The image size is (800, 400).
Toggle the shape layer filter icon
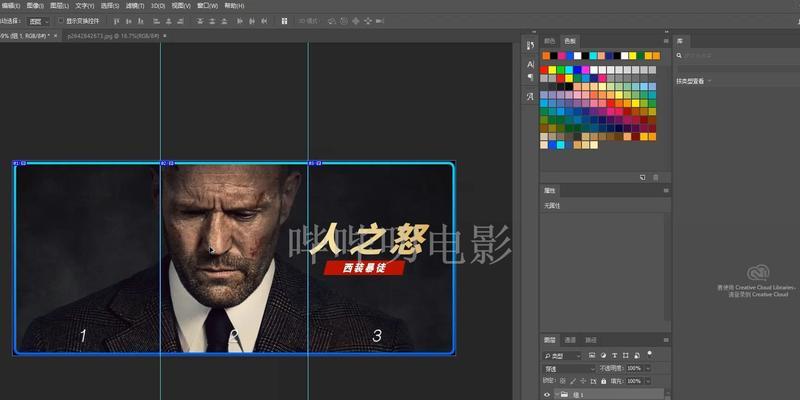[626, 355]
